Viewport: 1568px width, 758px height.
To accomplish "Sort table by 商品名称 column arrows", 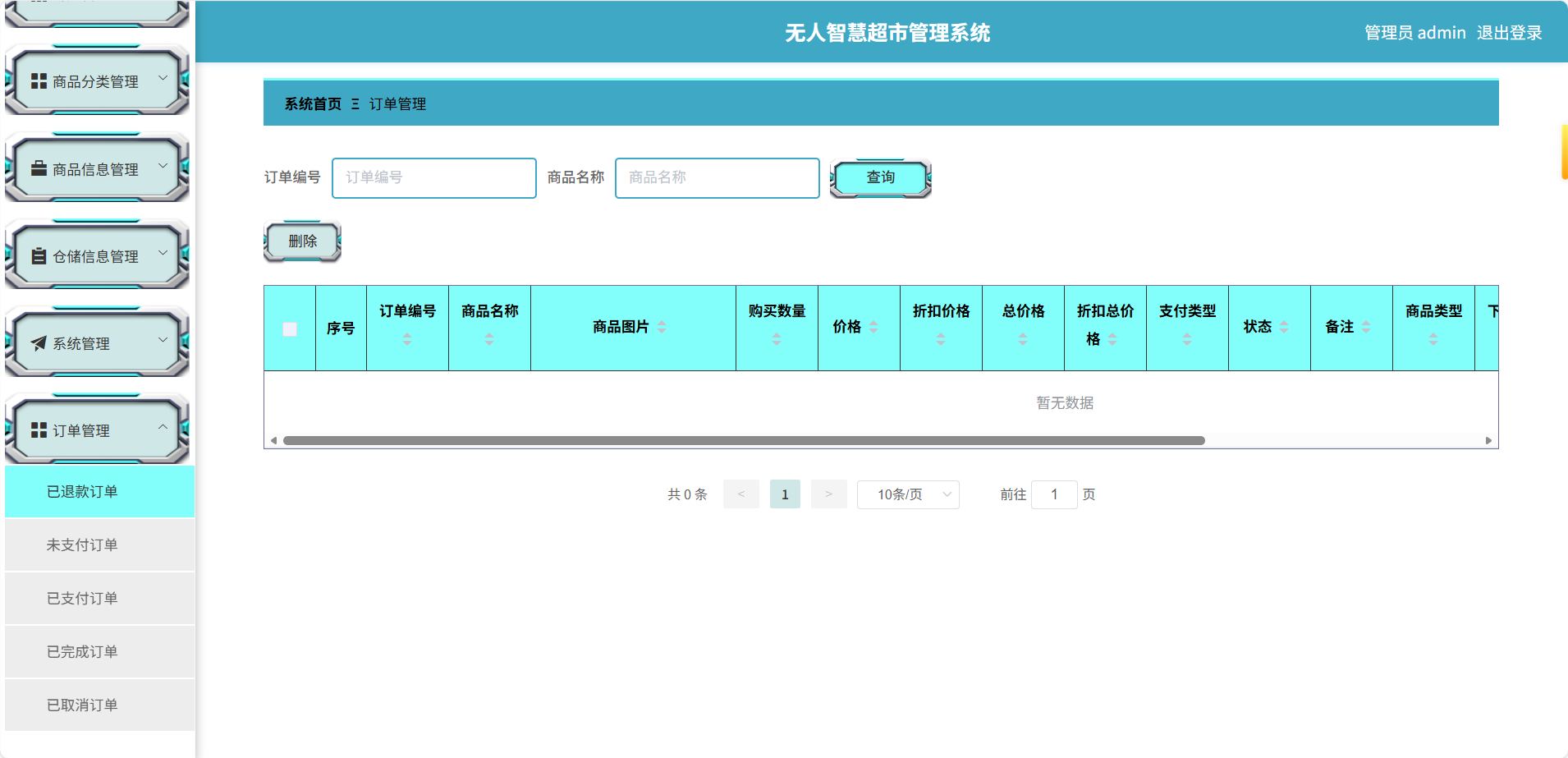I will (489, 338).
